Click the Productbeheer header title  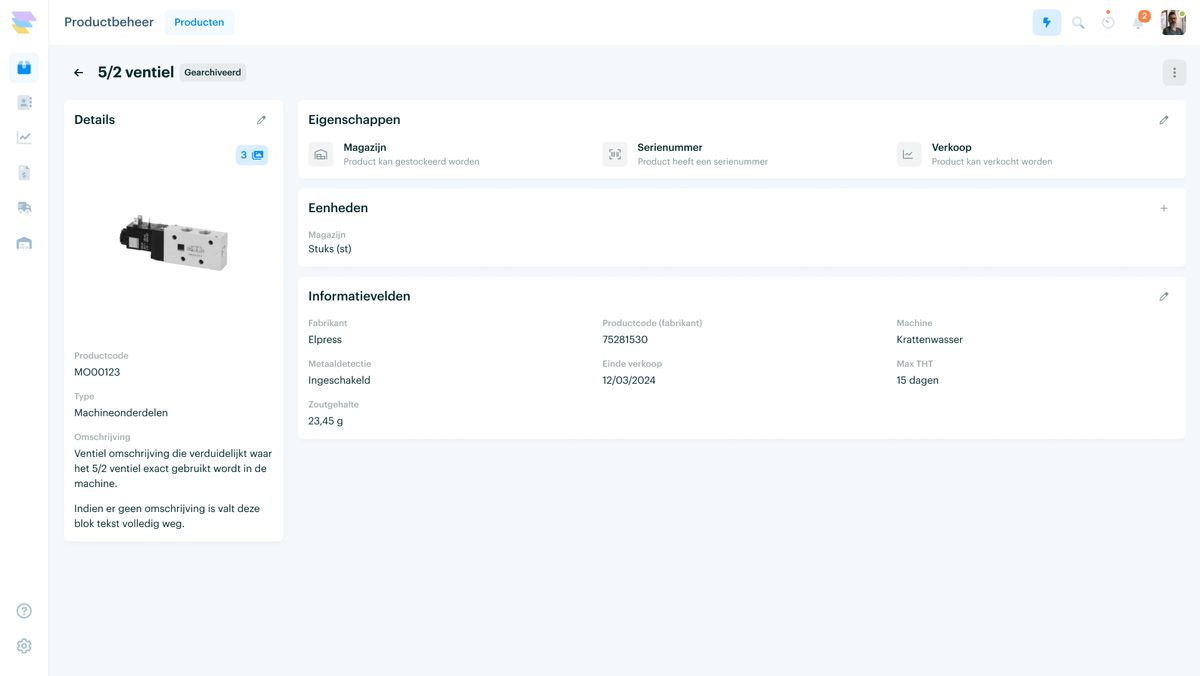[x=109, y=22]
